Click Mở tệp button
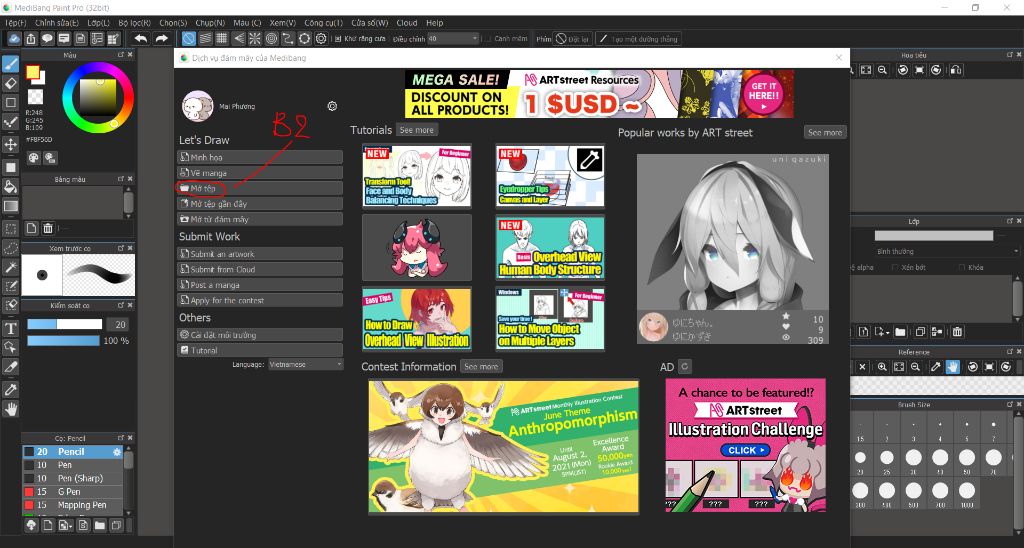 point(260,188)
